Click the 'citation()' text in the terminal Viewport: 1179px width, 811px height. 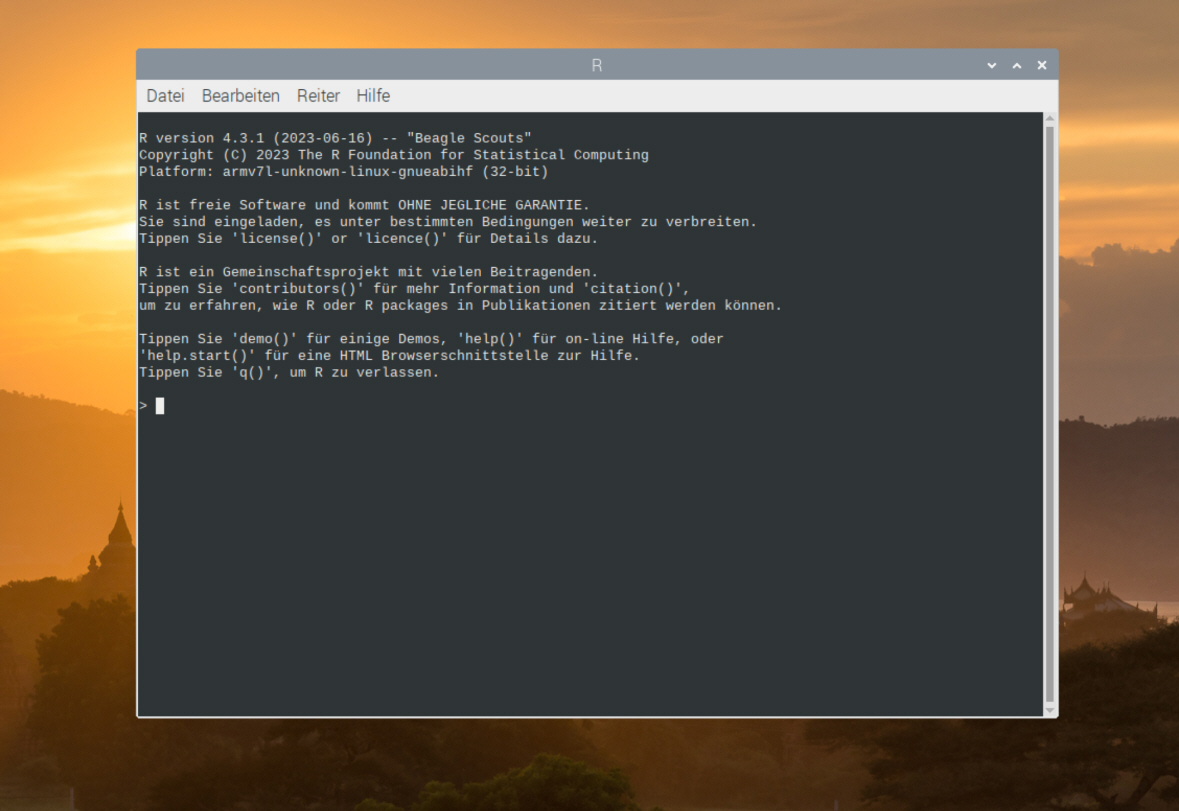[636, 289]
